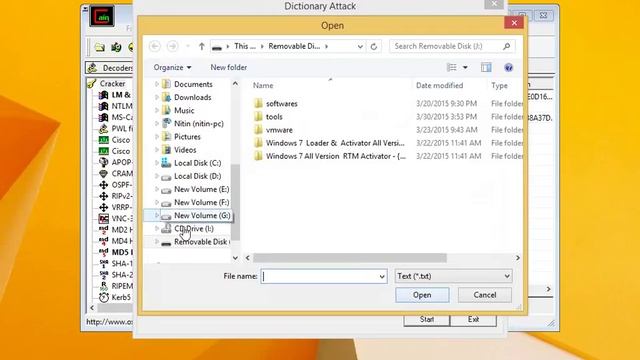Click Start in the Dictionary Attack window
Screen dimensions: 640x360
(427, 320)
